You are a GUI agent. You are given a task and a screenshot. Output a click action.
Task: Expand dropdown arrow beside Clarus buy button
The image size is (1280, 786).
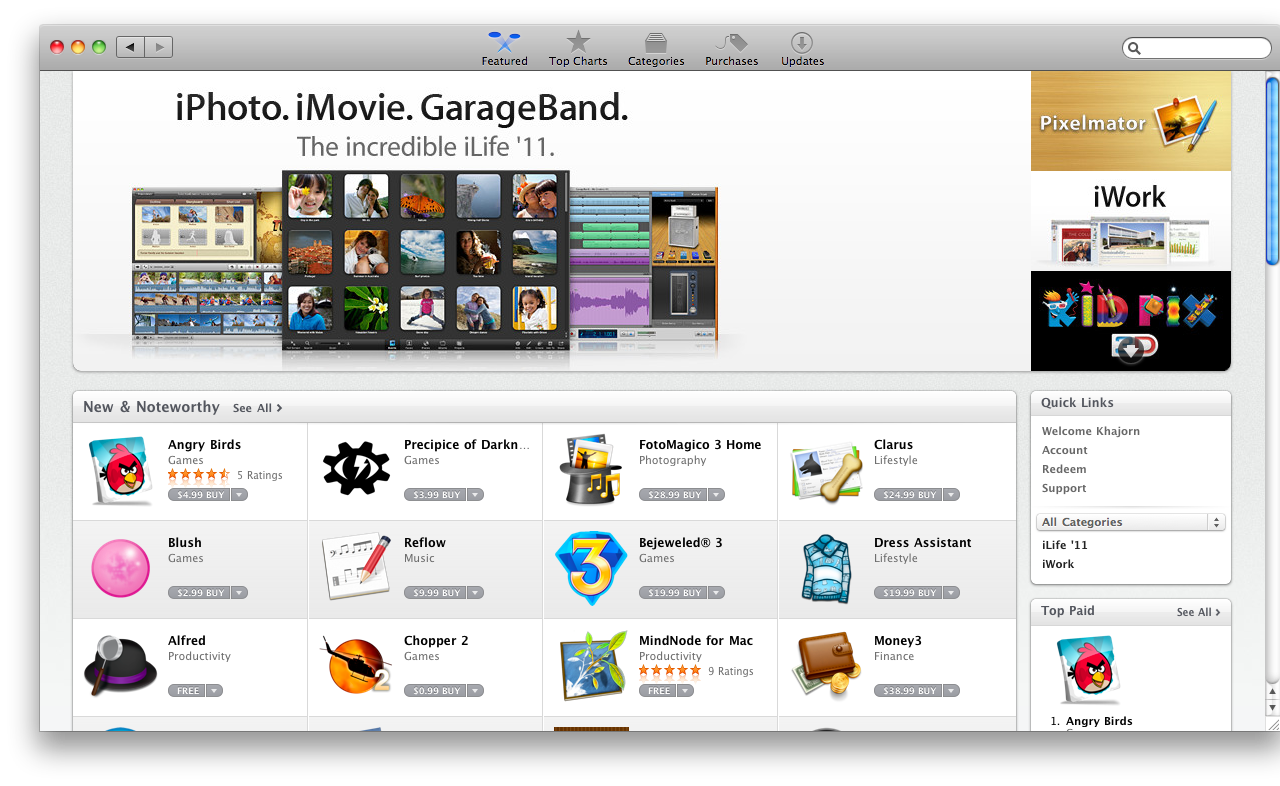951,495
